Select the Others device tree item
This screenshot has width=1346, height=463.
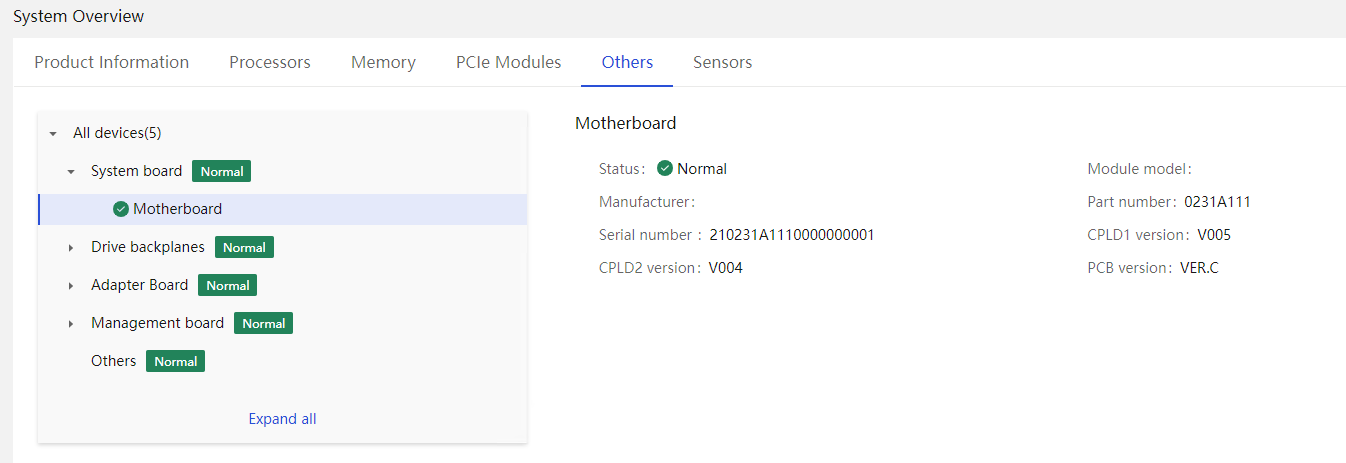pos(113,361)
